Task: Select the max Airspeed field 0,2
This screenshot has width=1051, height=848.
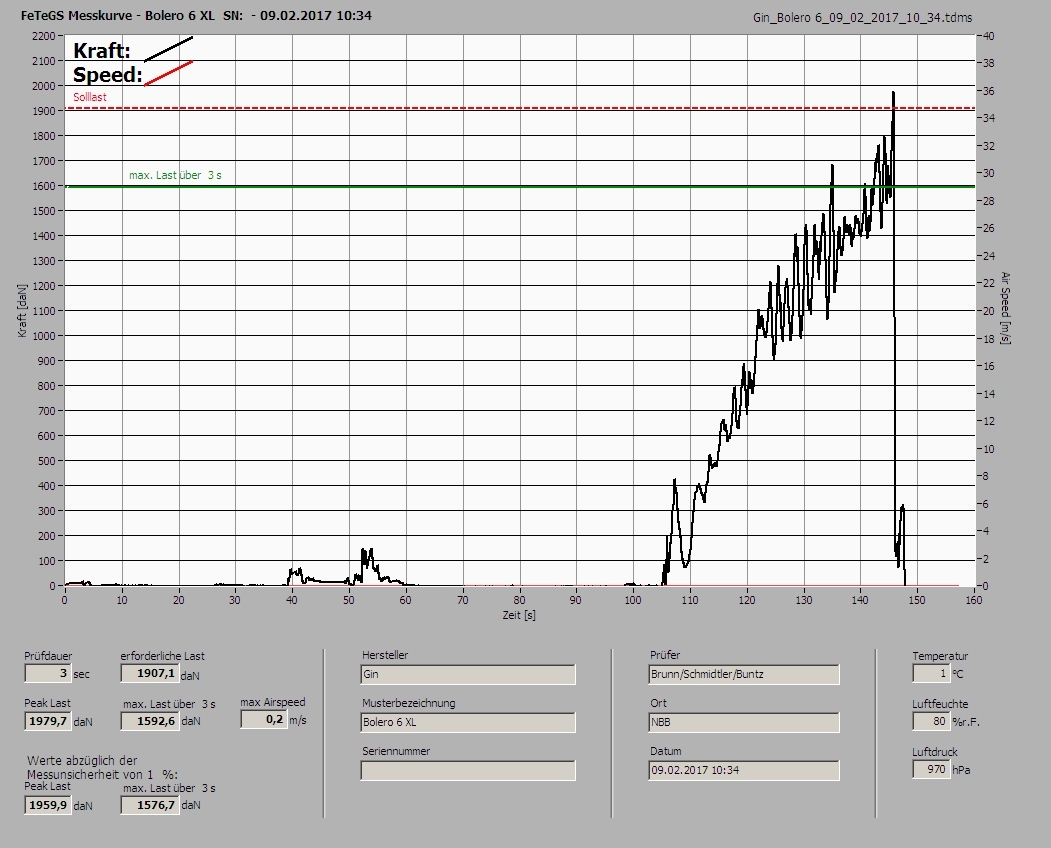Action: 263,719
